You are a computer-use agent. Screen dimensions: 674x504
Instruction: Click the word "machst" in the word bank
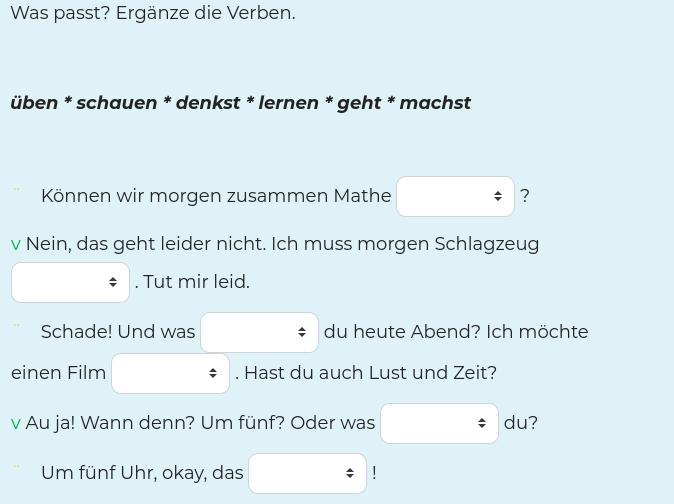(x=435, y=103)
